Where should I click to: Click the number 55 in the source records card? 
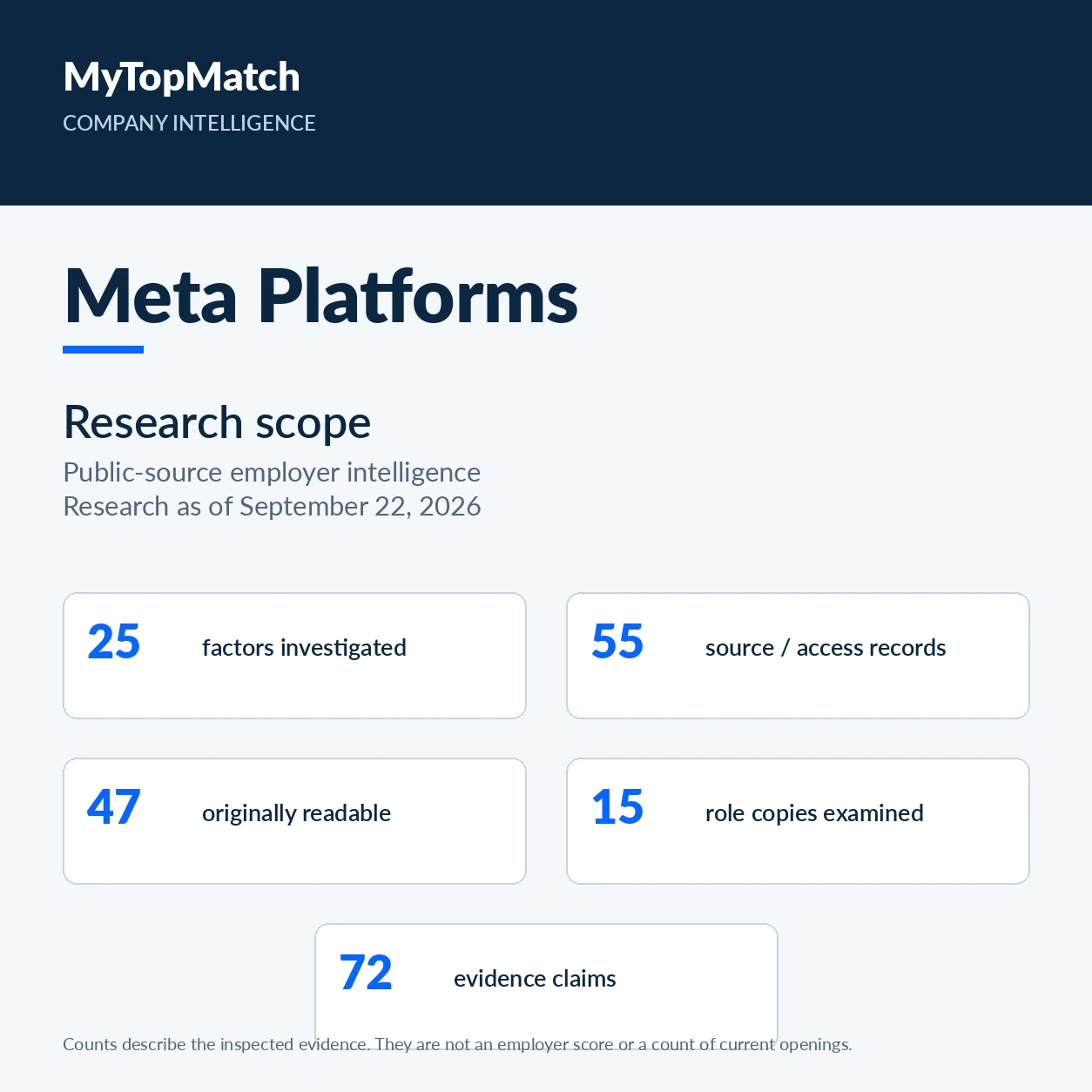(x=617, y=643)
